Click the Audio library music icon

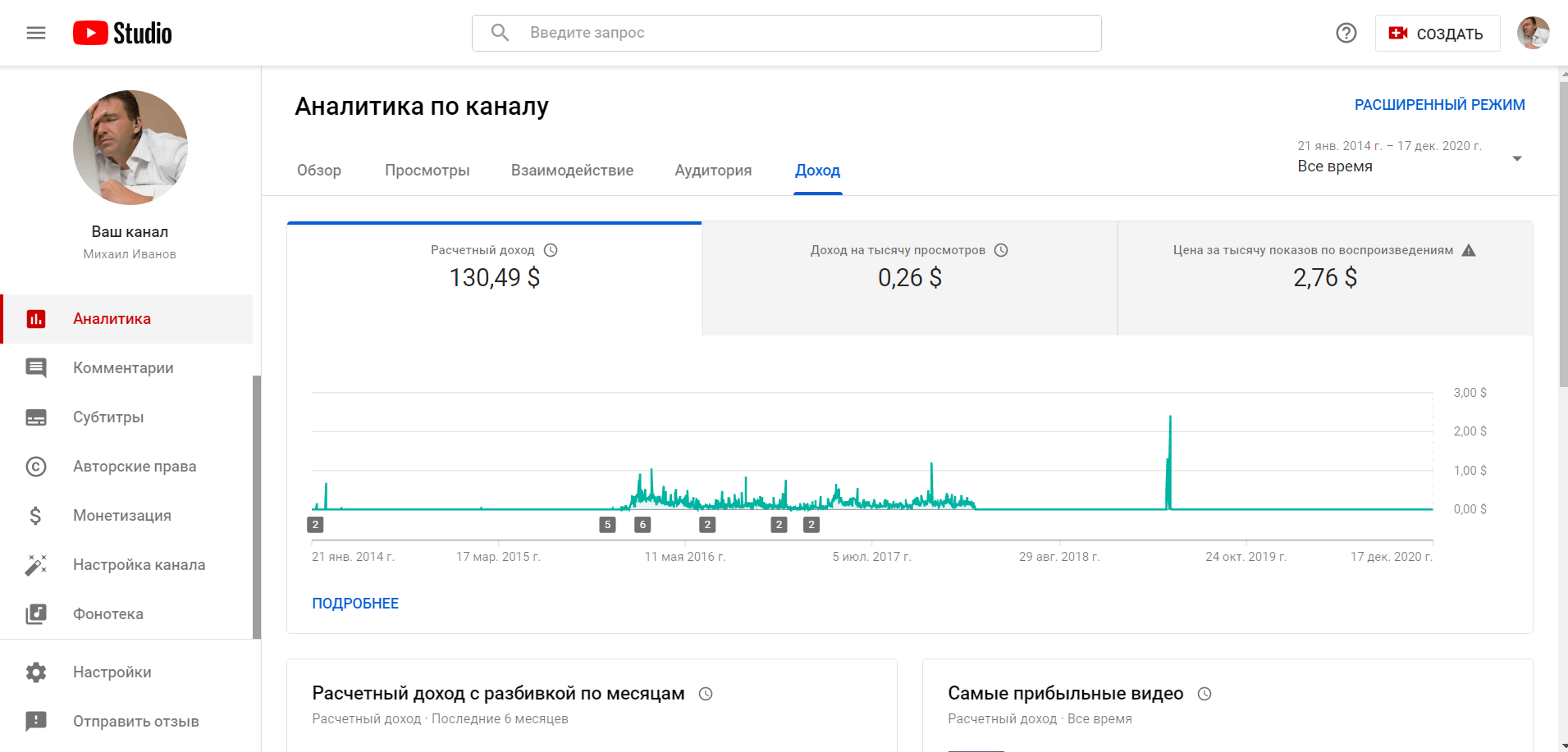pyautogui.click(x=36, y=614)
